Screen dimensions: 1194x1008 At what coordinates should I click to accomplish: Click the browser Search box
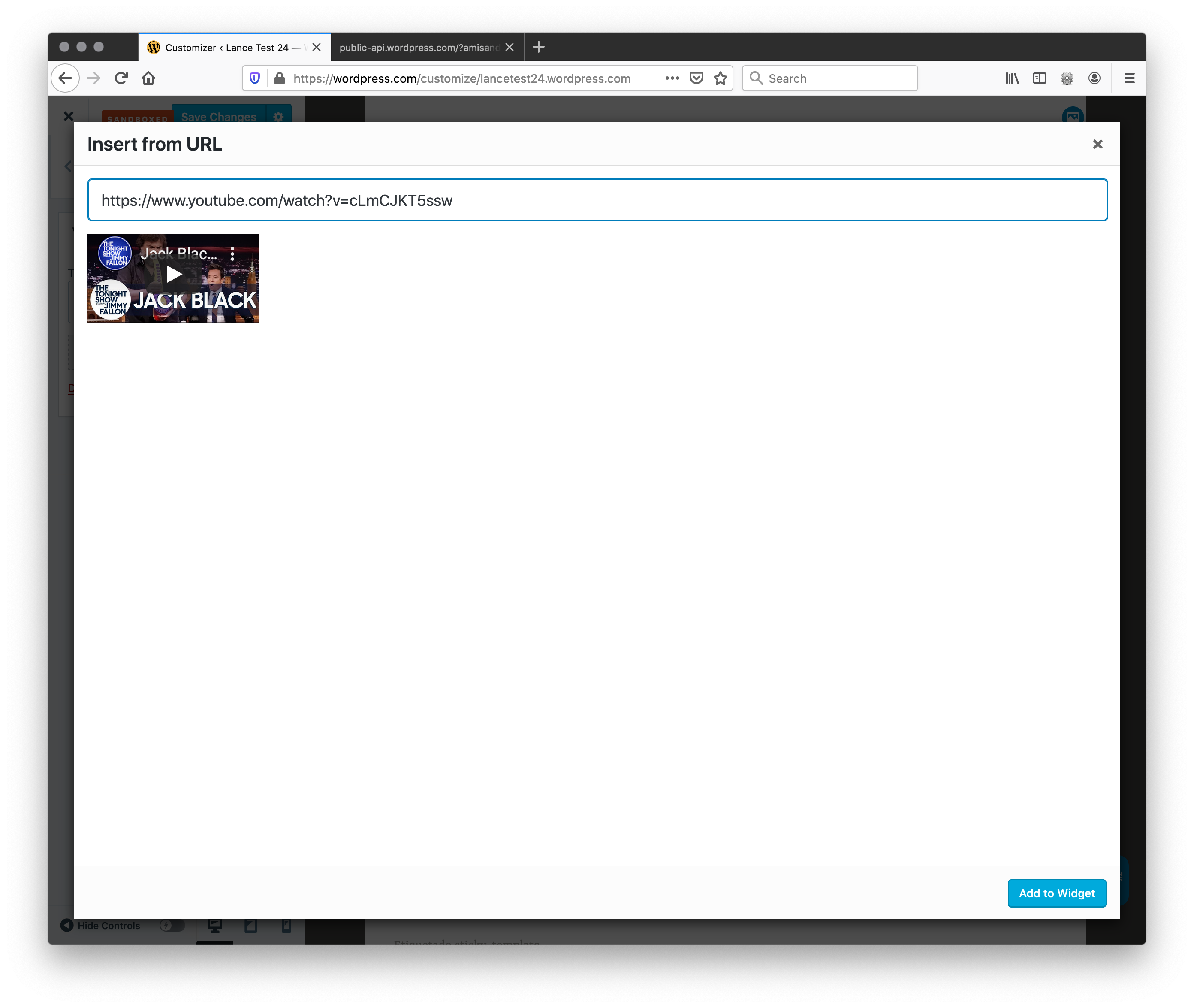tap(829, 78)
